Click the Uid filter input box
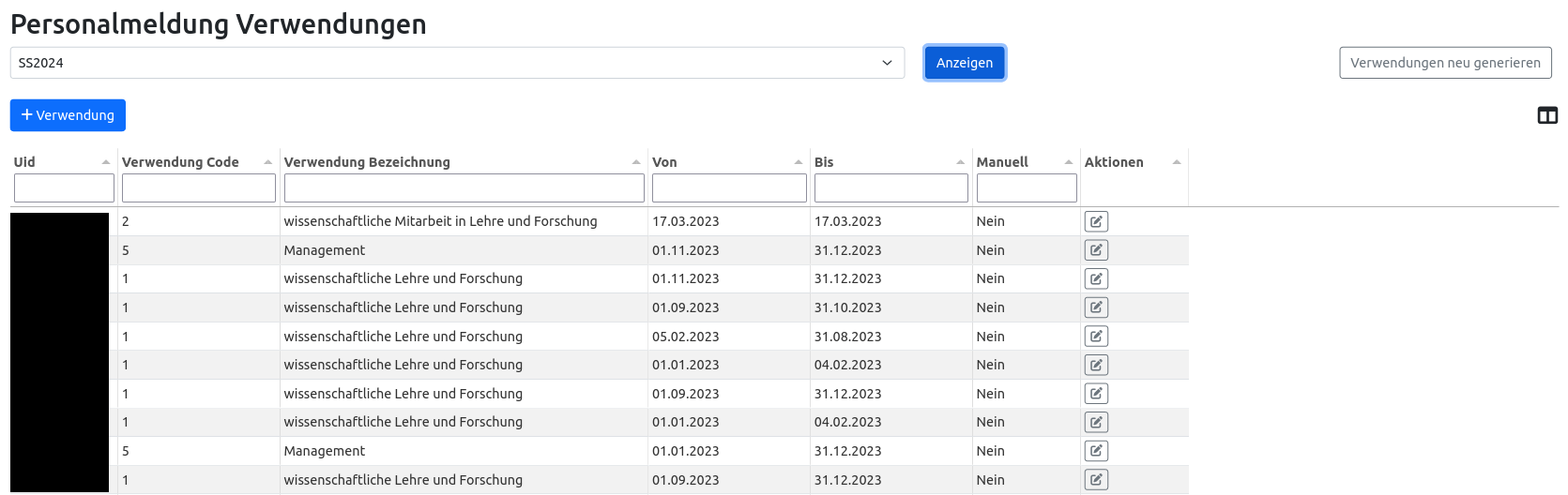 coord(64,188)
